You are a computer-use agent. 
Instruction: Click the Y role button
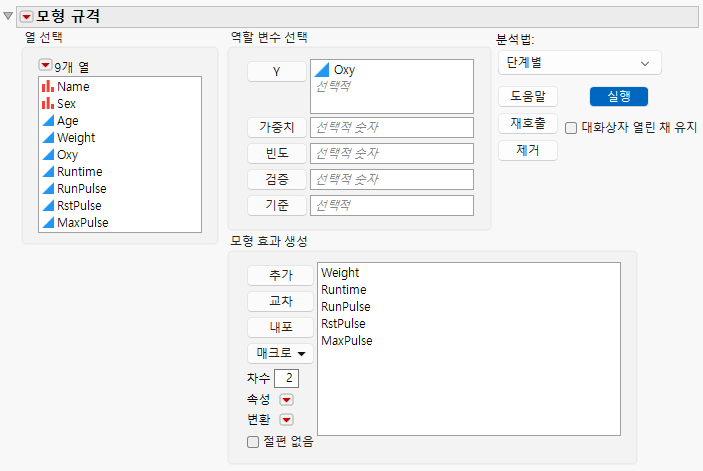[x=277, y=72]
